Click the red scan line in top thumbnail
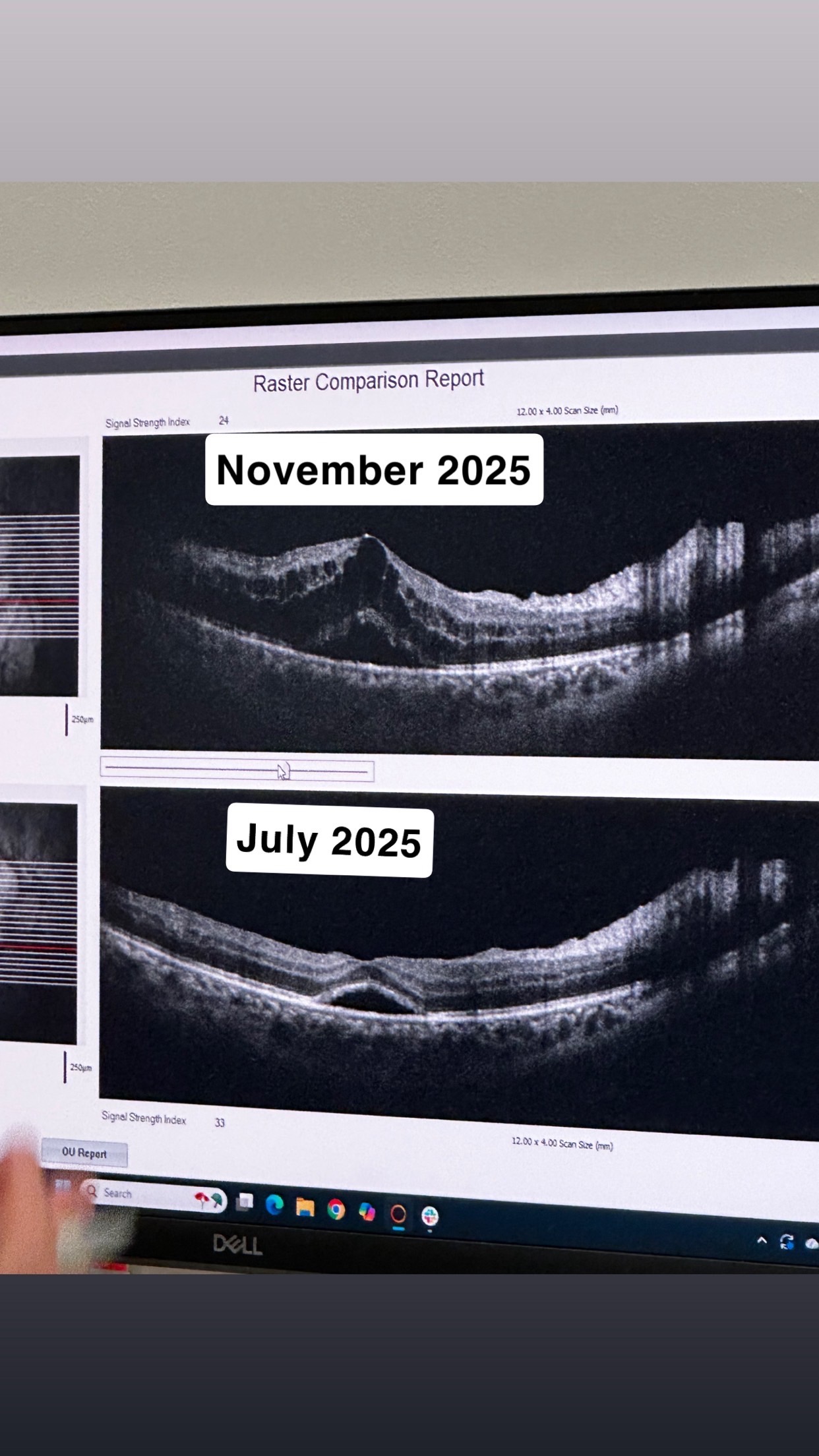 [40, 601]
